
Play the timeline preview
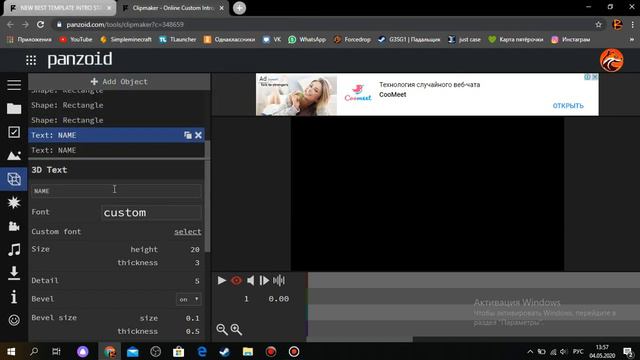tap(222, 280)
